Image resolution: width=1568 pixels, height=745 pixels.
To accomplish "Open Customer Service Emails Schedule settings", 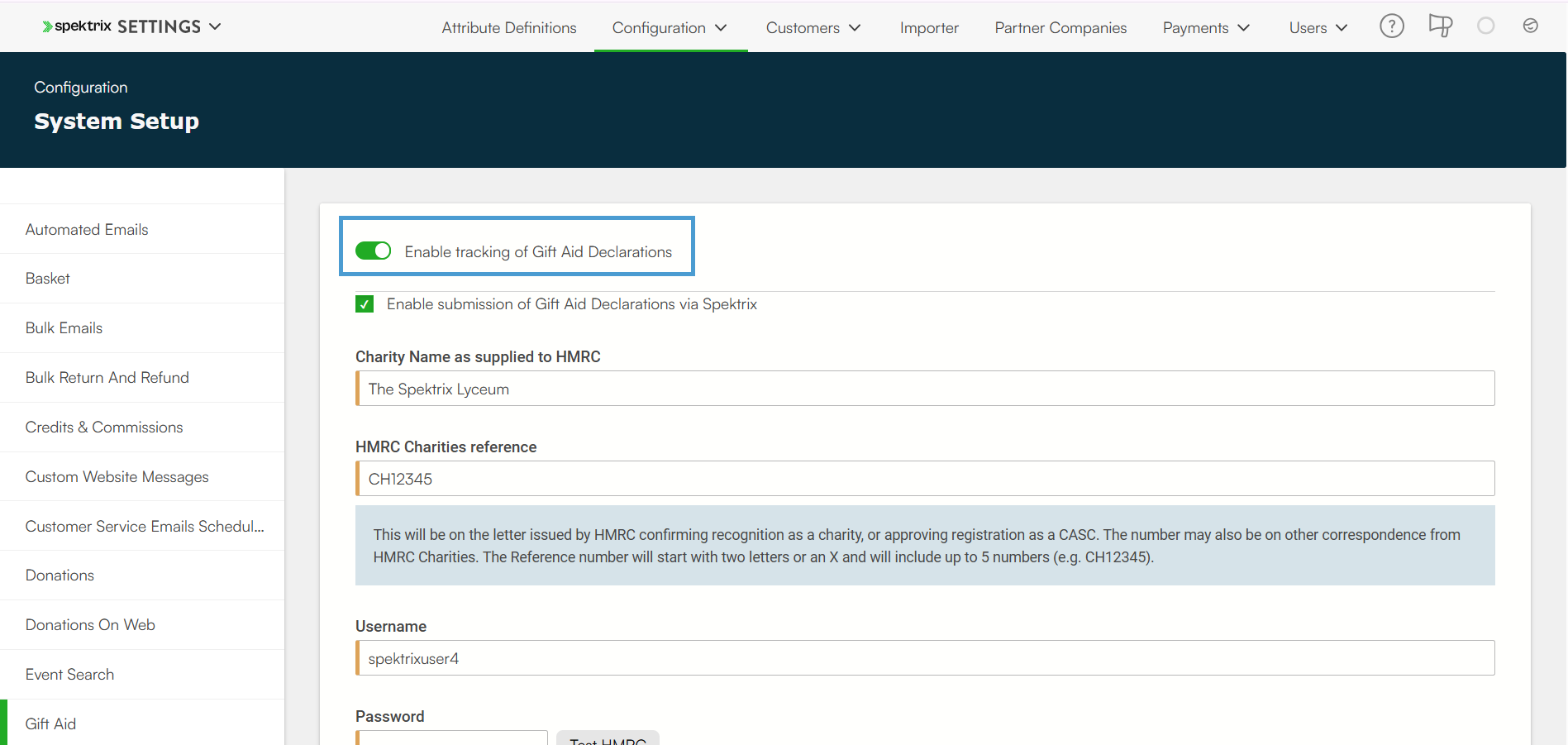I will tap(142, 526).
